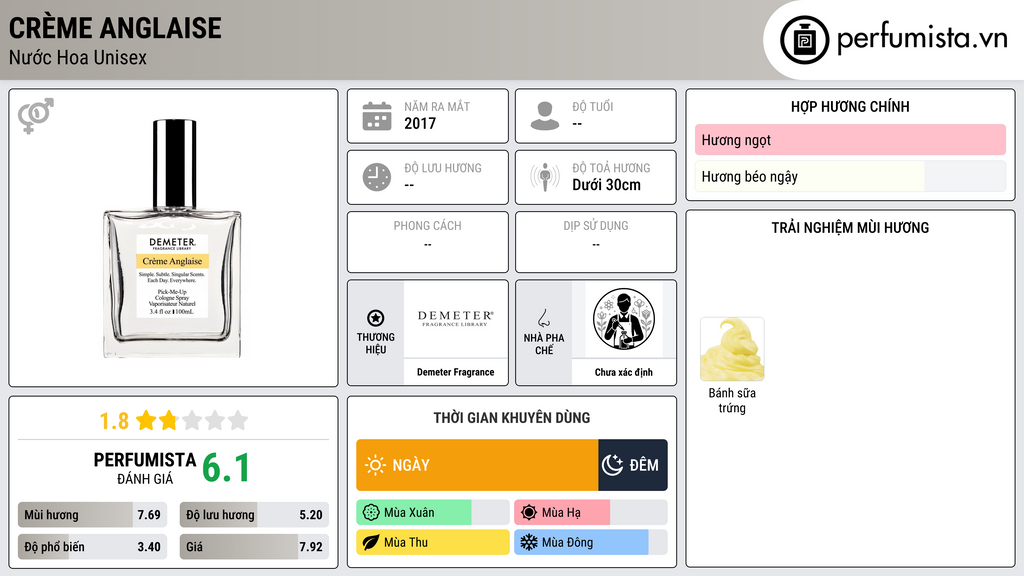
Task: Click the Mùa Xuân season bar
Action: [x=432, y=513]
